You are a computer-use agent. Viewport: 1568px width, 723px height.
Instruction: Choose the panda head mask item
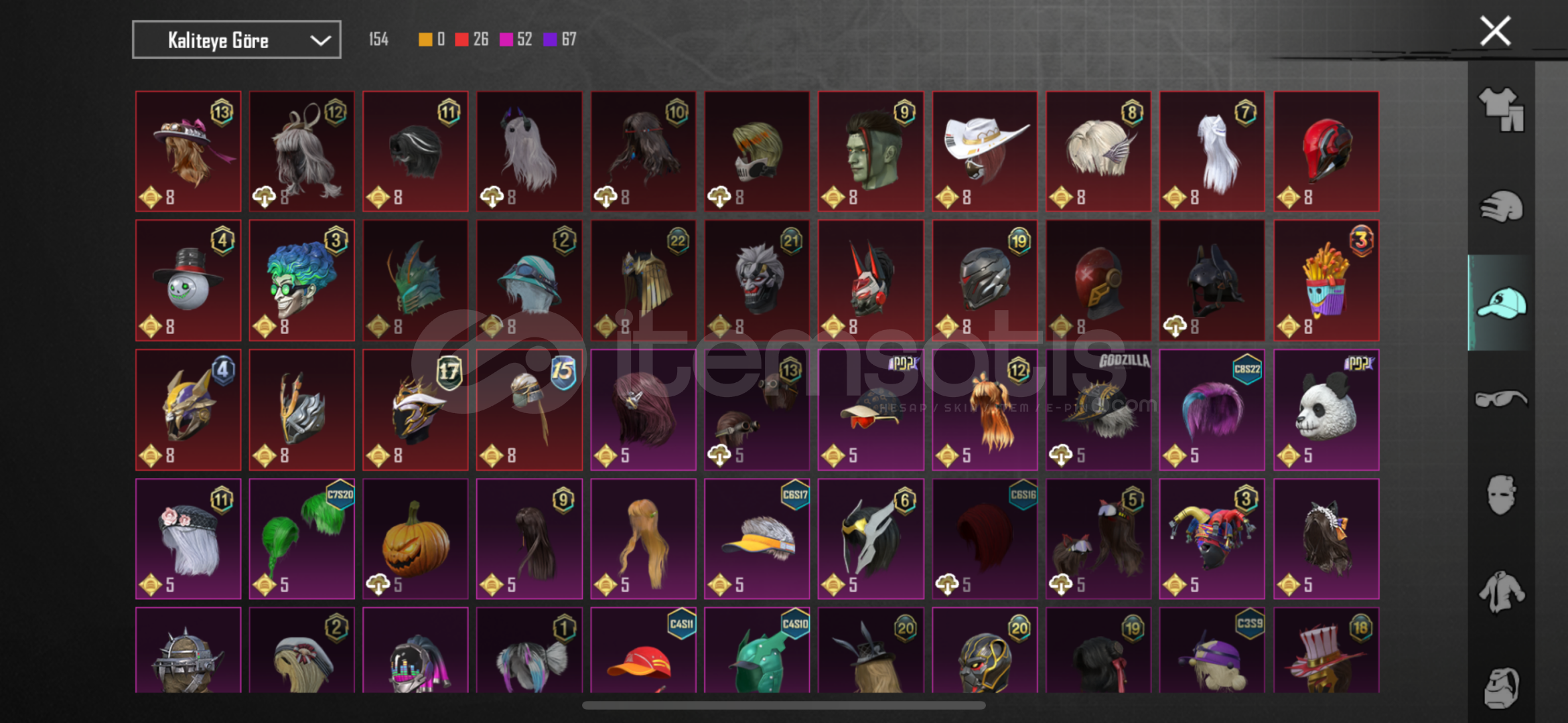pos(1326,409)
